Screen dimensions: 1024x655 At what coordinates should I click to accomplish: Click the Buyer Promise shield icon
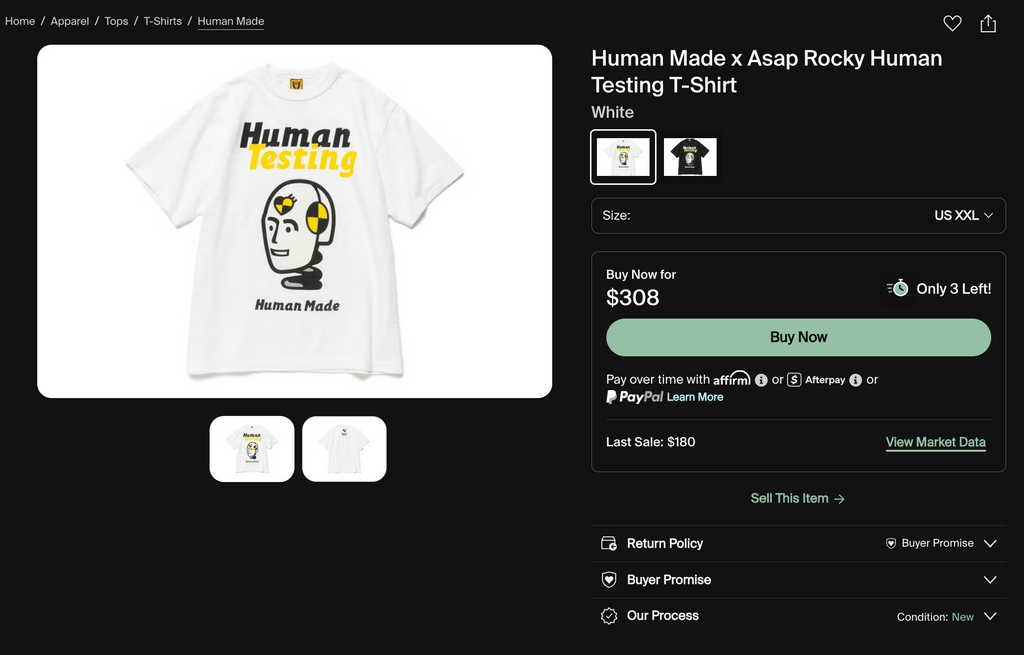click(x=609, y=580)
